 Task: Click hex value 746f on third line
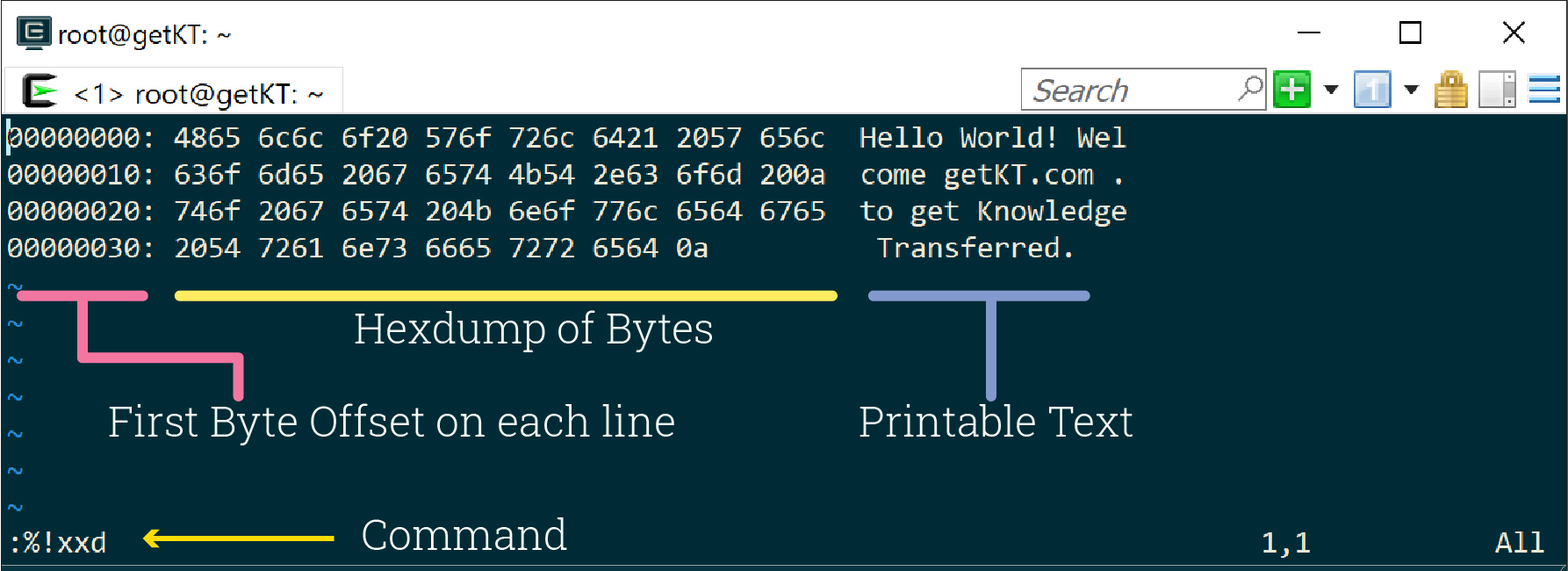pos(207,212)
